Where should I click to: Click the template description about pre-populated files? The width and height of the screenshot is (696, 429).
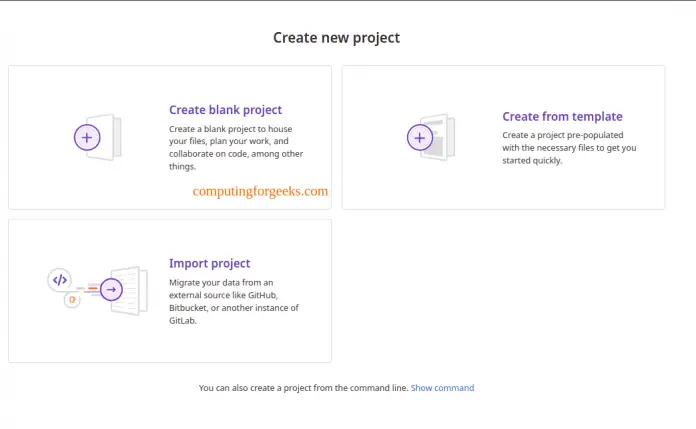567,147
